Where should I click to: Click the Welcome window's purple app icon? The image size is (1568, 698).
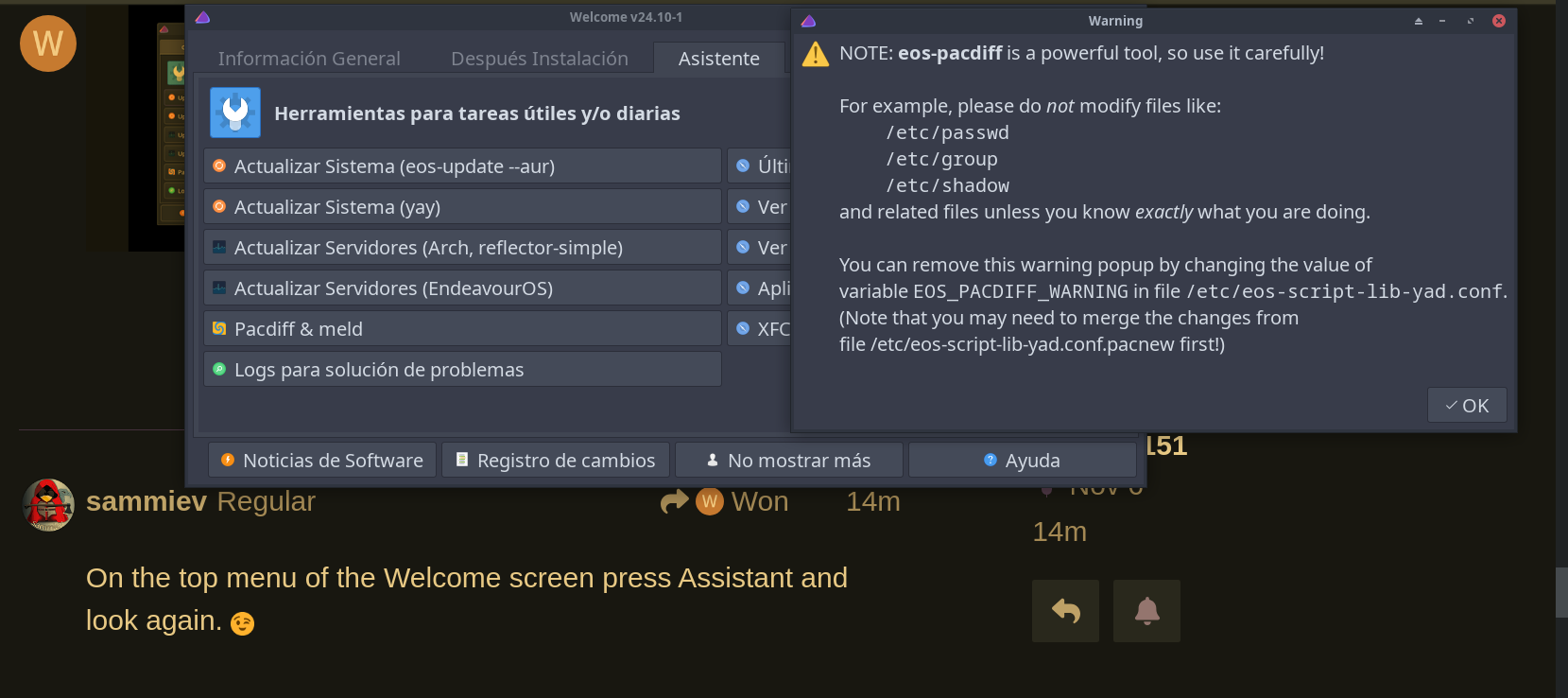[x=202, y=17]
